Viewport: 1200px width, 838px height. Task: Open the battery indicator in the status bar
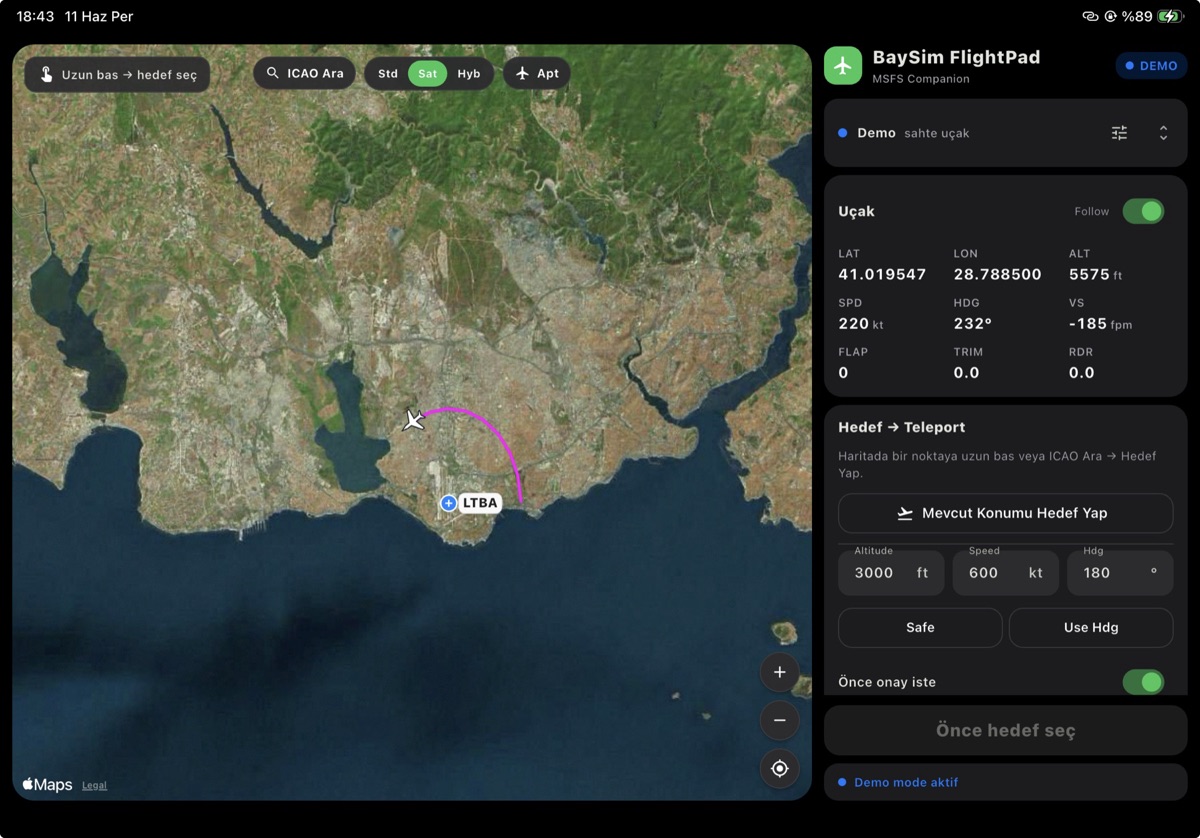[1170, 16]
